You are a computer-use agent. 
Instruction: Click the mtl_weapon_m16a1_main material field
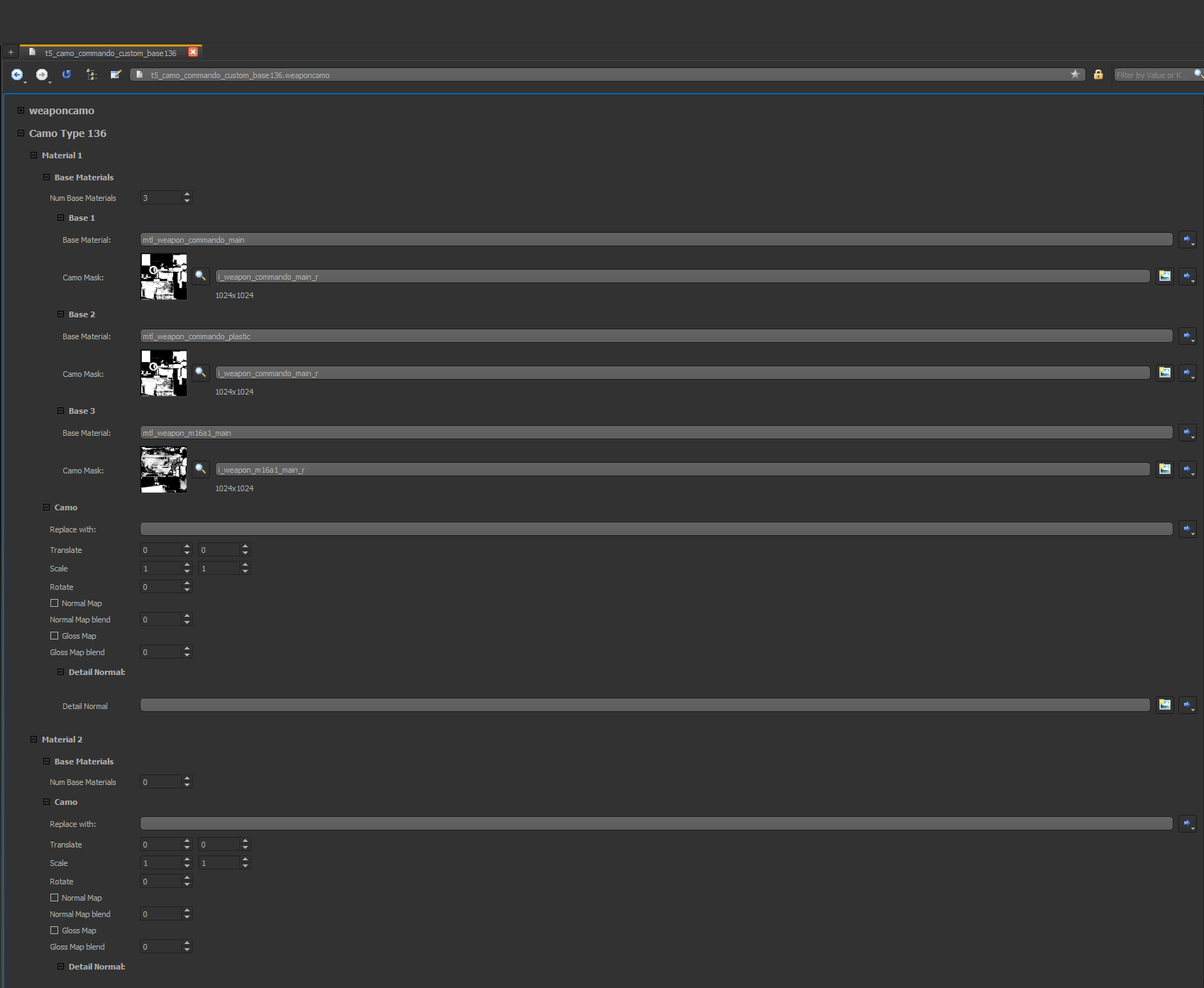[657, 432]
